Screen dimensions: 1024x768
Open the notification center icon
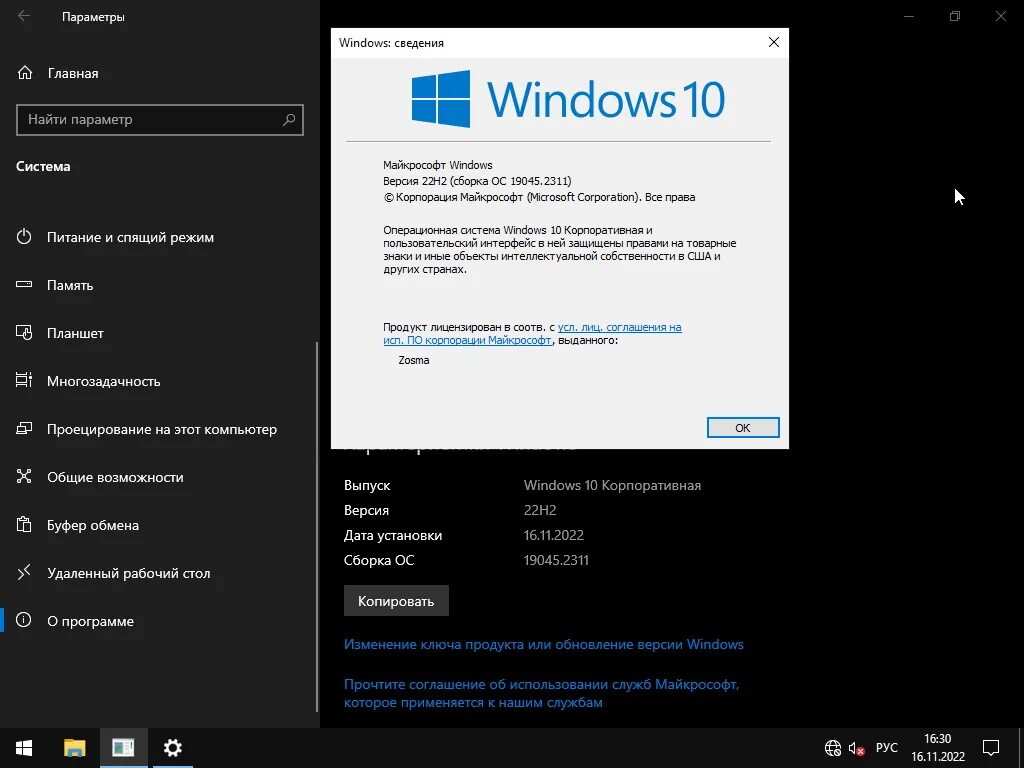991,748
